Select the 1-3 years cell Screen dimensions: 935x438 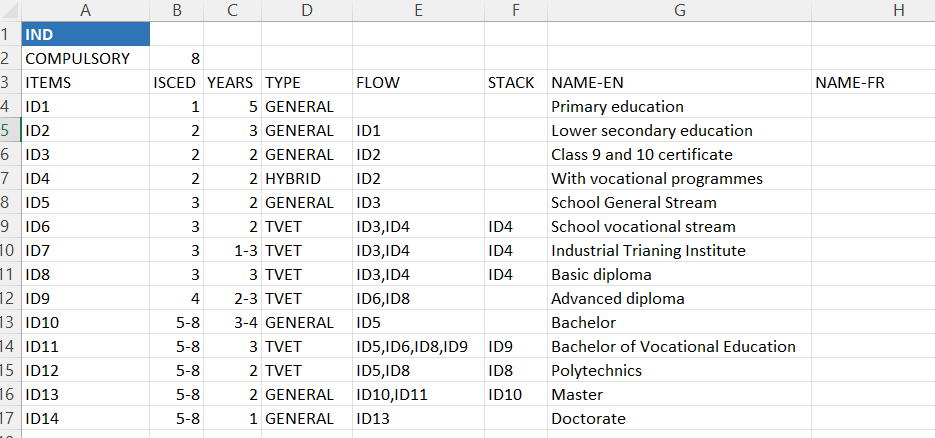(232, 250)
